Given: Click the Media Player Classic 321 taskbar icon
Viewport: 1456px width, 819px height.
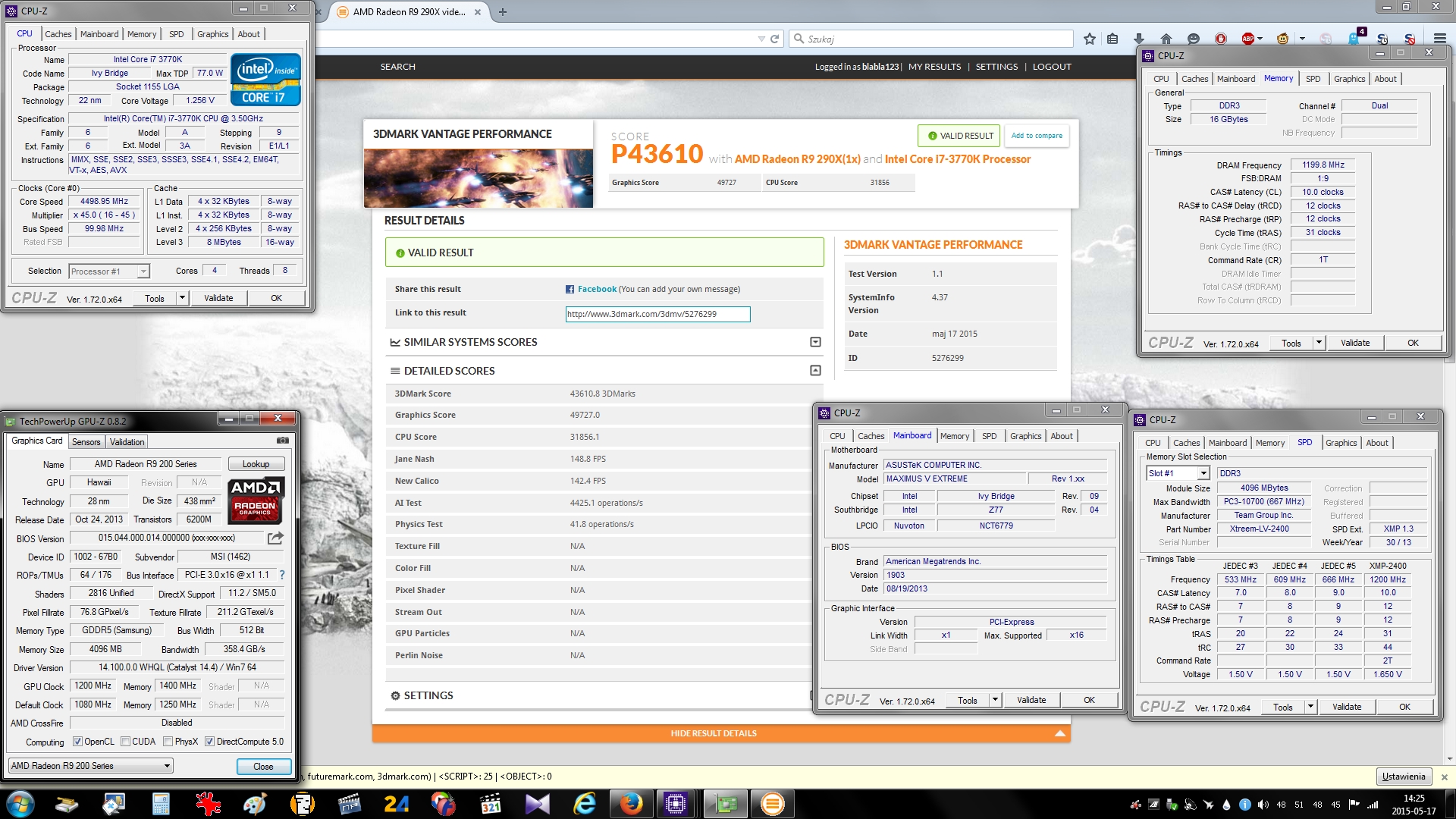Looking at the screenshot, I should [x=491, y=804].
